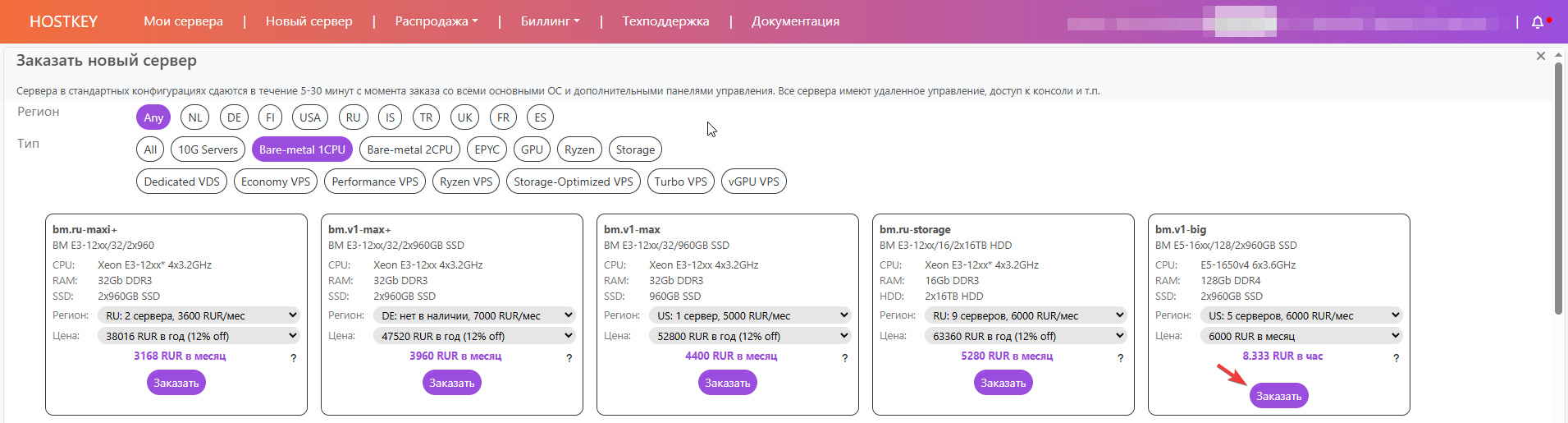Viewport: 1568px width, 423px height.
Task: Click the HOSTKEY logo
Action: (63, 21)
